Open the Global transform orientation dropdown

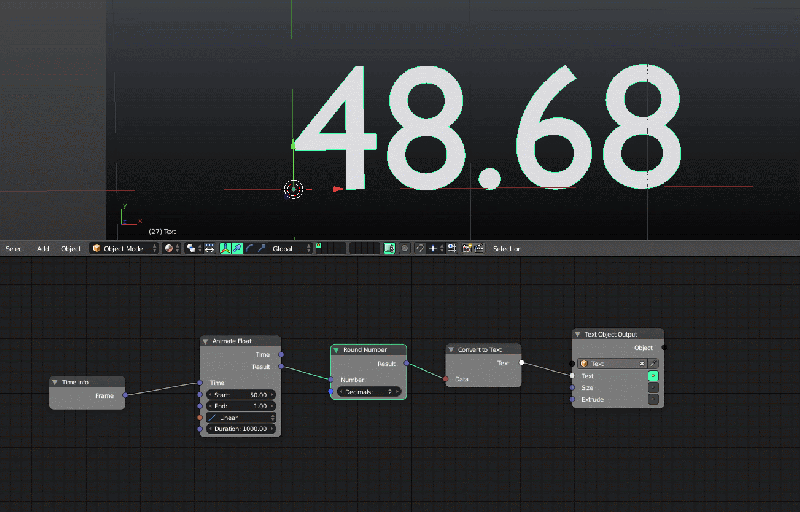290,248
